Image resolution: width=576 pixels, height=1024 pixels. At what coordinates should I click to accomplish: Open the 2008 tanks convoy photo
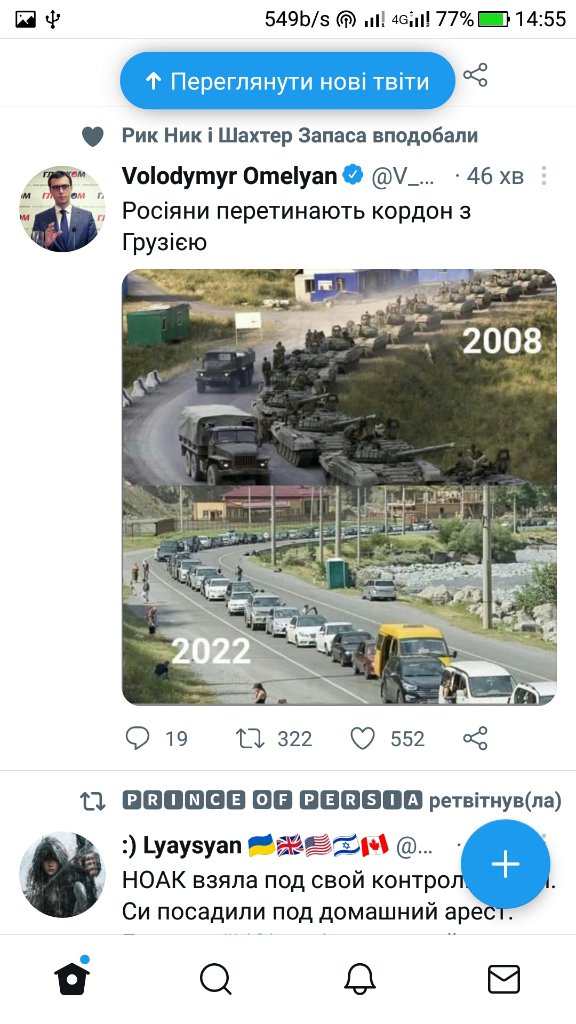point(339,377)
